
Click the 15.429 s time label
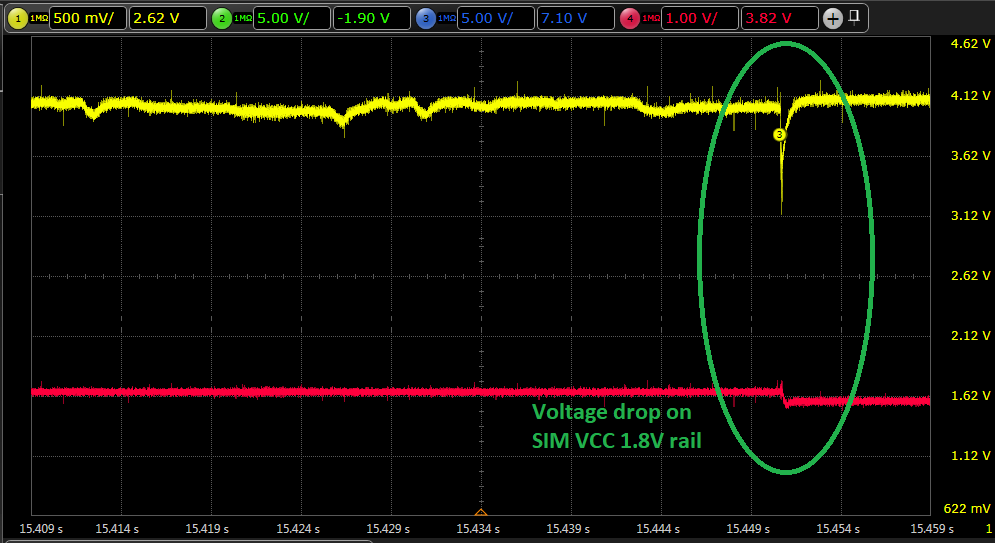point(388,528)
